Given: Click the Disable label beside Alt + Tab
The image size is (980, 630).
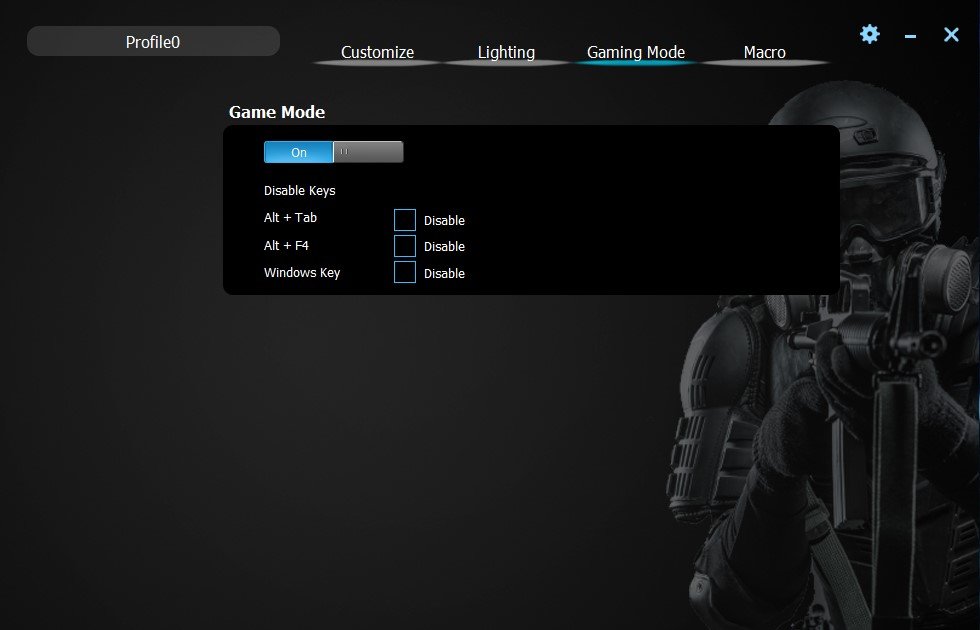Looking at the screenshot, I should 444,221.
